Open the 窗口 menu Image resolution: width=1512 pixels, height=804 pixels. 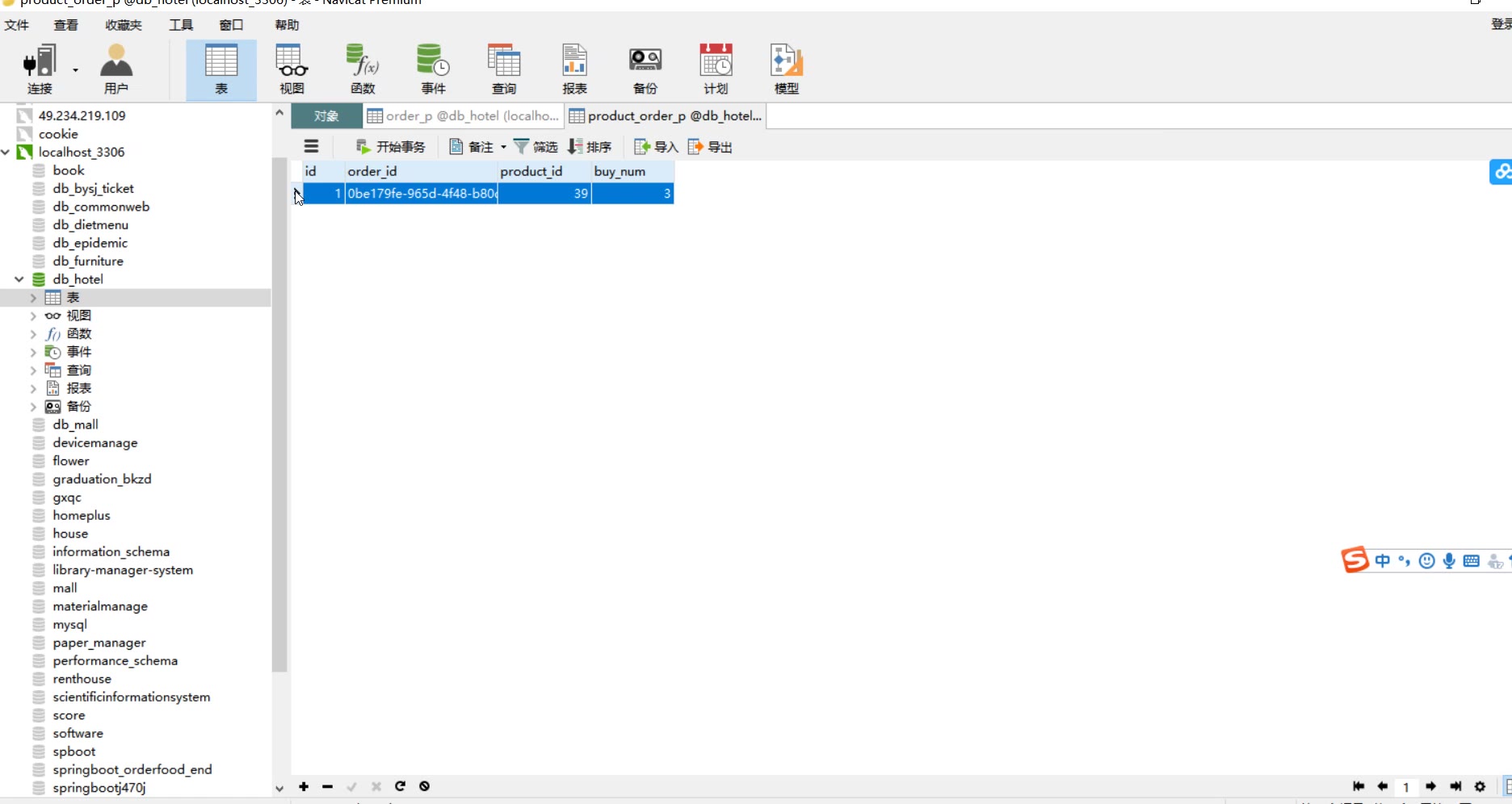pyautogui.click(x=231, y=25)
